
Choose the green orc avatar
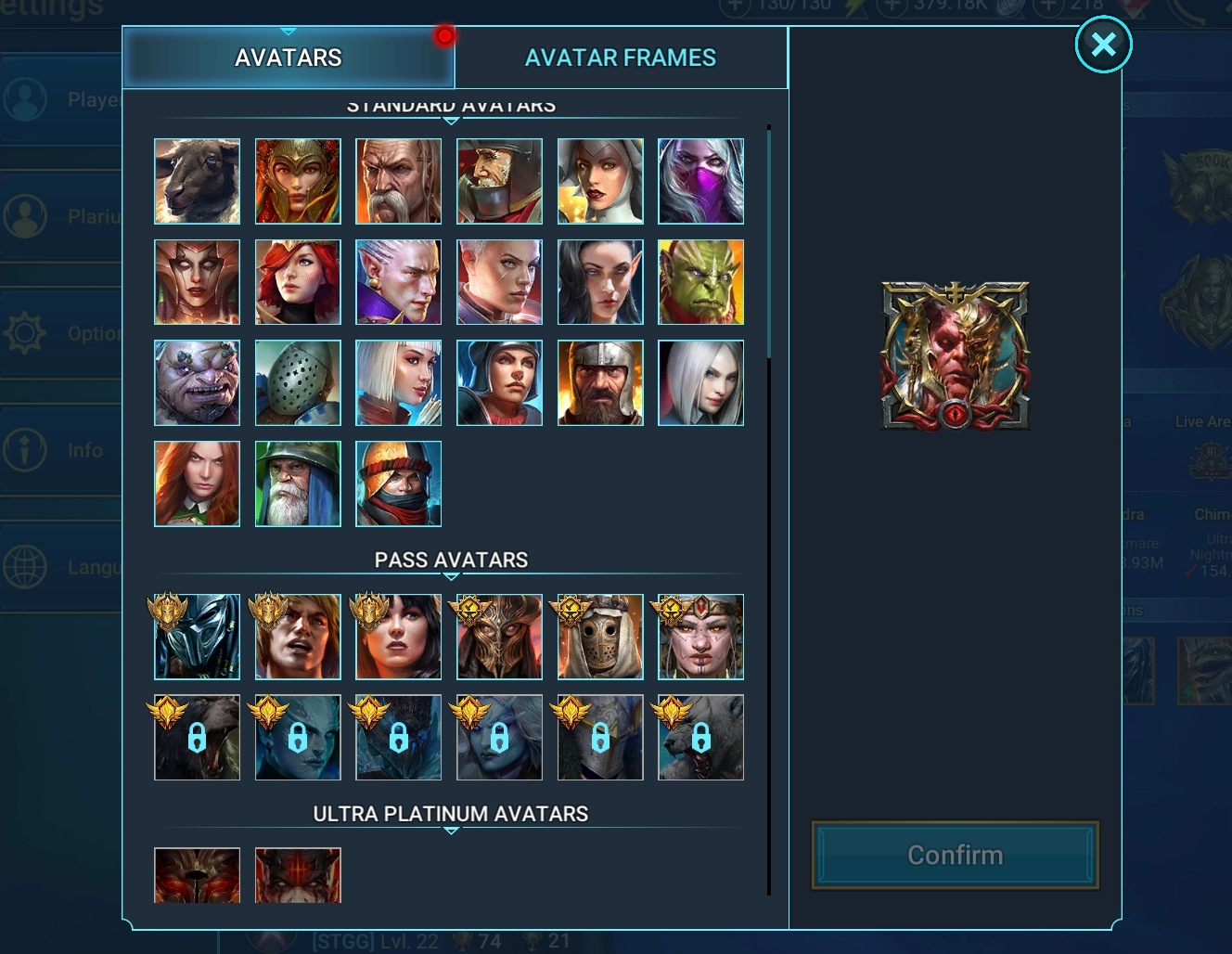click(700, 282)
